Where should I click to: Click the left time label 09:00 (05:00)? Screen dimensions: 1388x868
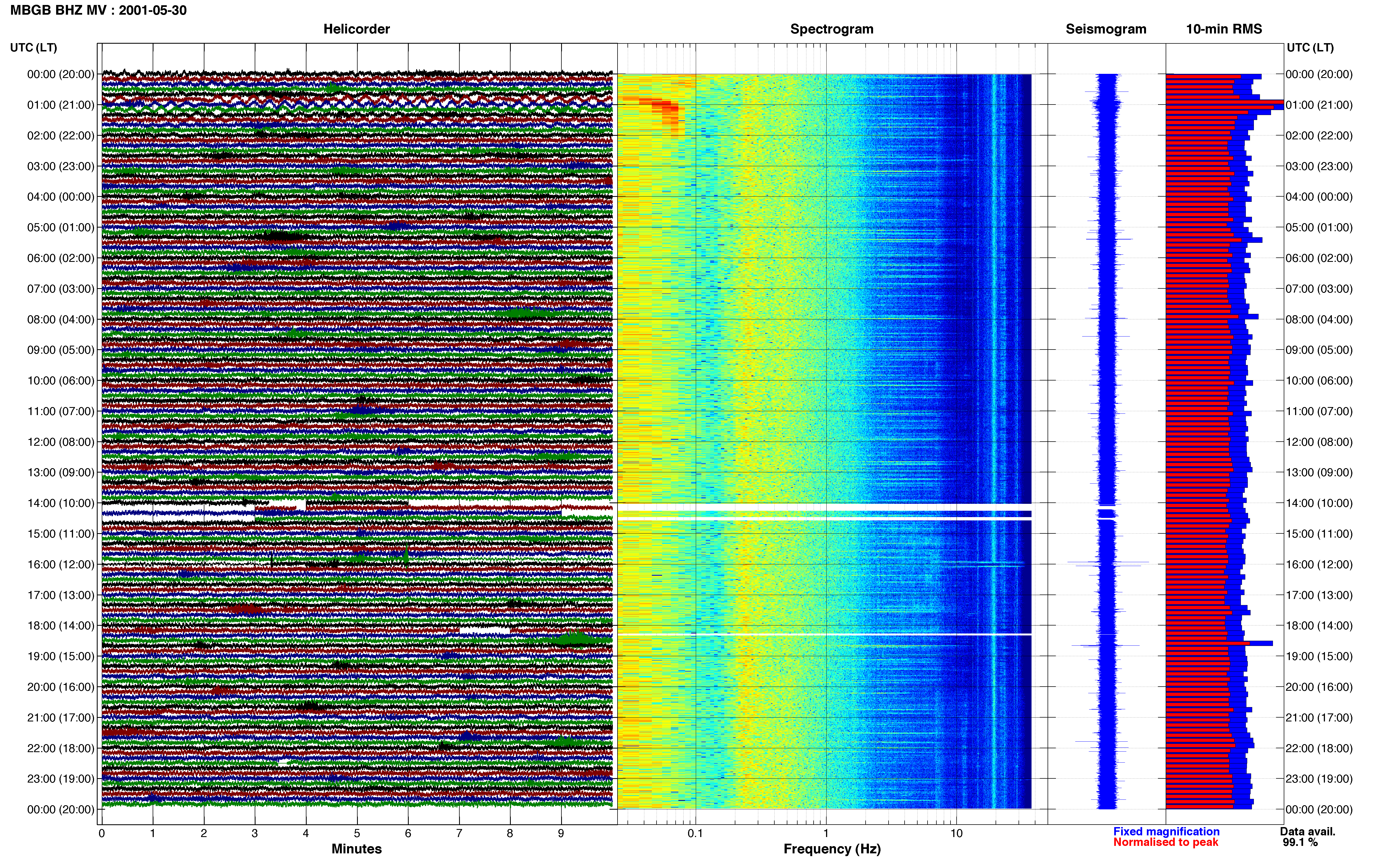pos(61,350)
